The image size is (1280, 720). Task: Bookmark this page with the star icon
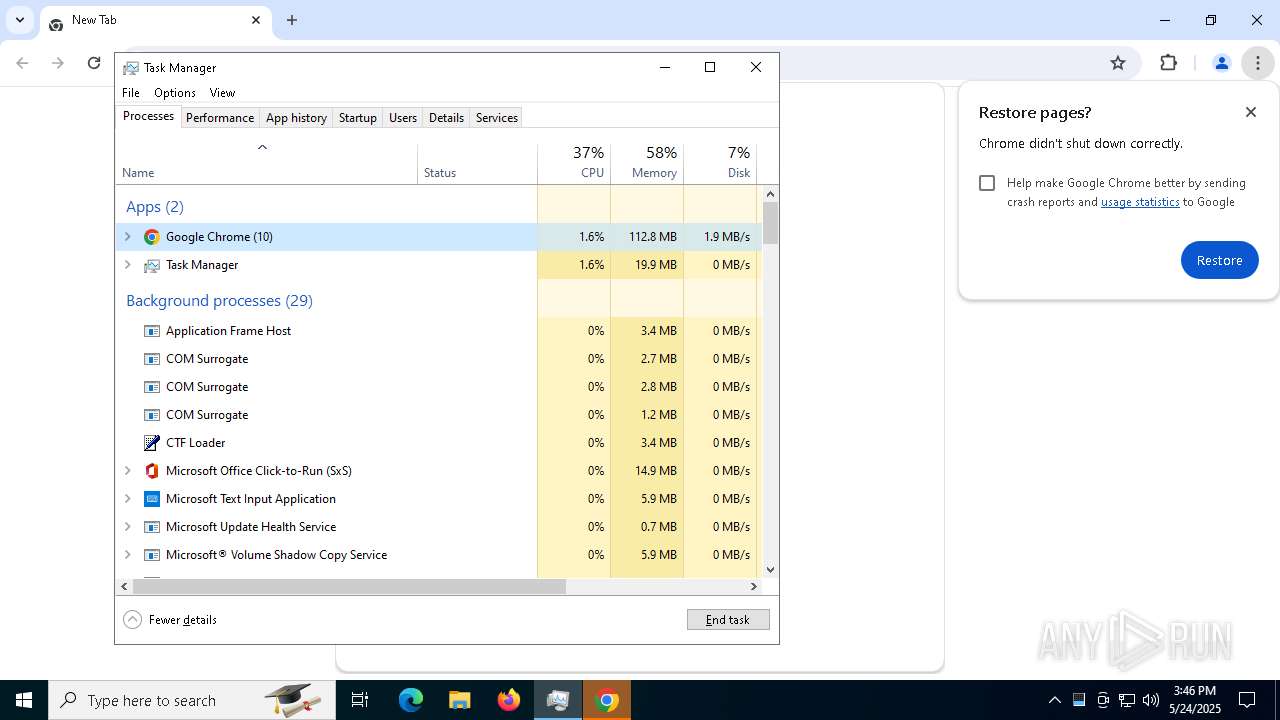tap(1118, 63)
